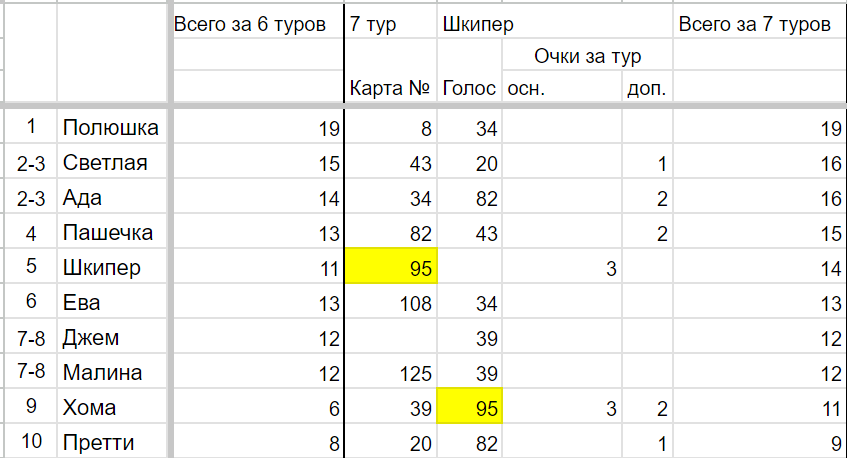Click the card number 108 in Ева row
The image size is (847, 458).
click(x=391, y=301)
